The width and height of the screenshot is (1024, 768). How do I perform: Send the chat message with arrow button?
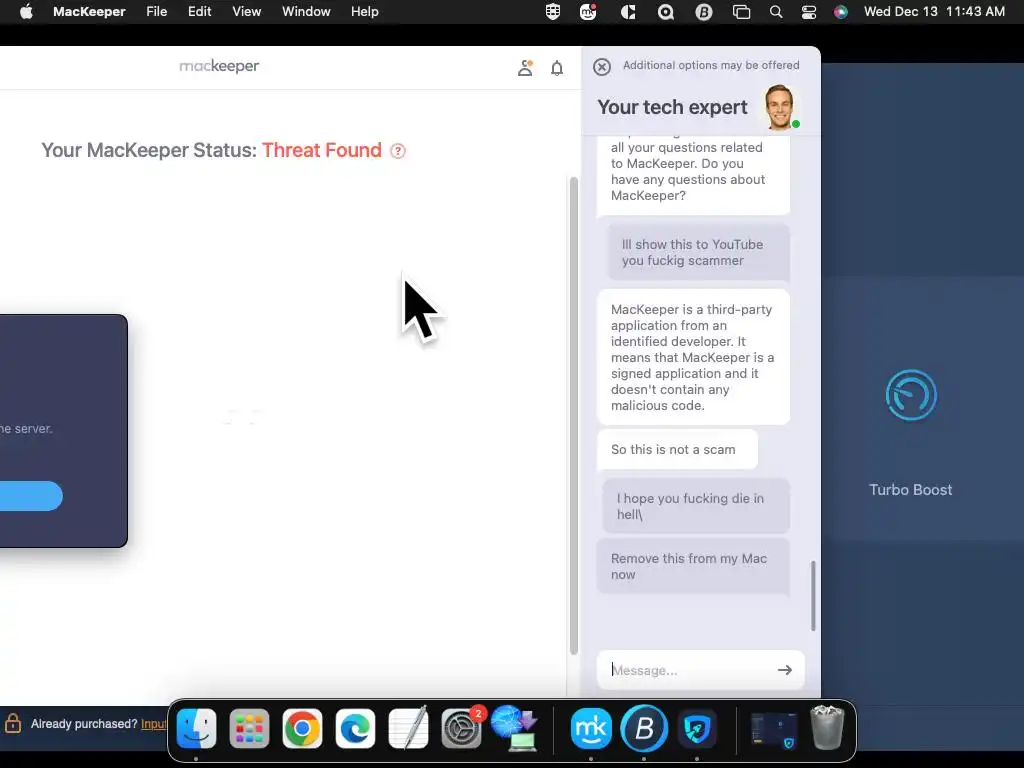[x=785, y=670]
